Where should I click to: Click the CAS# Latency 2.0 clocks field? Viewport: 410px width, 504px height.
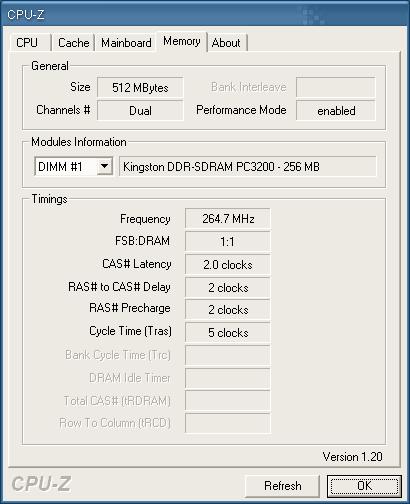point(228,265)
